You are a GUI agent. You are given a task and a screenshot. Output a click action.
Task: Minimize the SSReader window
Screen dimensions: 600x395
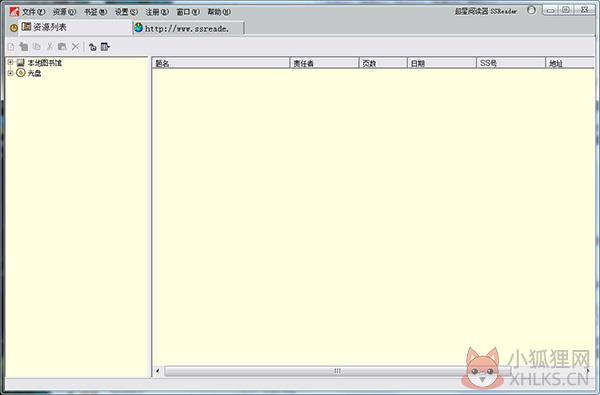551,10
